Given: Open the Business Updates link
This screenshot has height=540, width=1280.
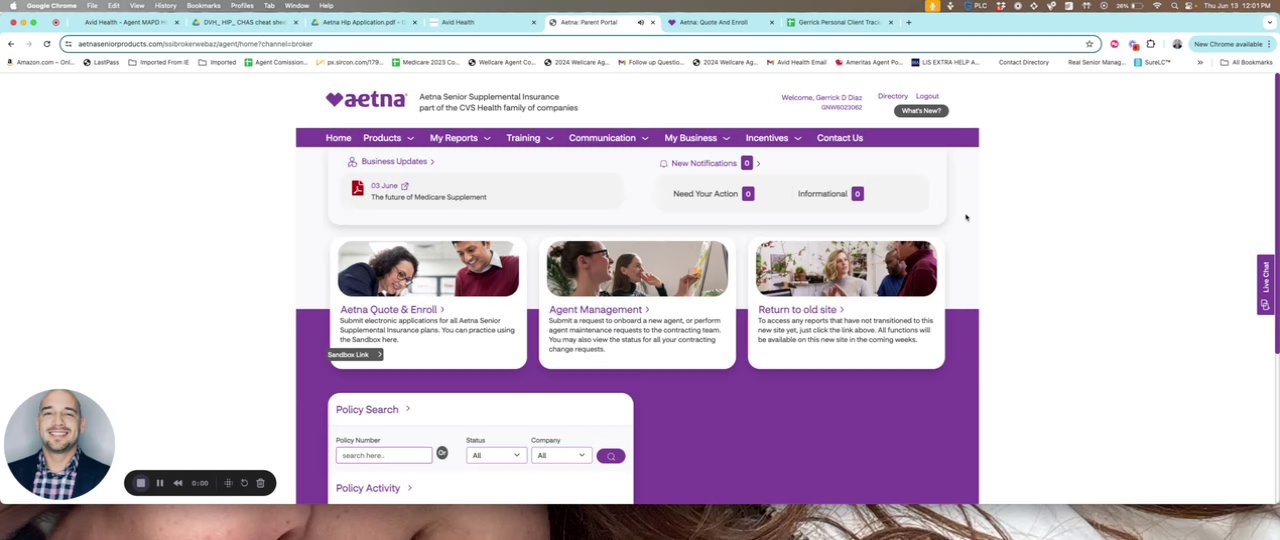Looking at the screenshot, I should click(397, 161).
